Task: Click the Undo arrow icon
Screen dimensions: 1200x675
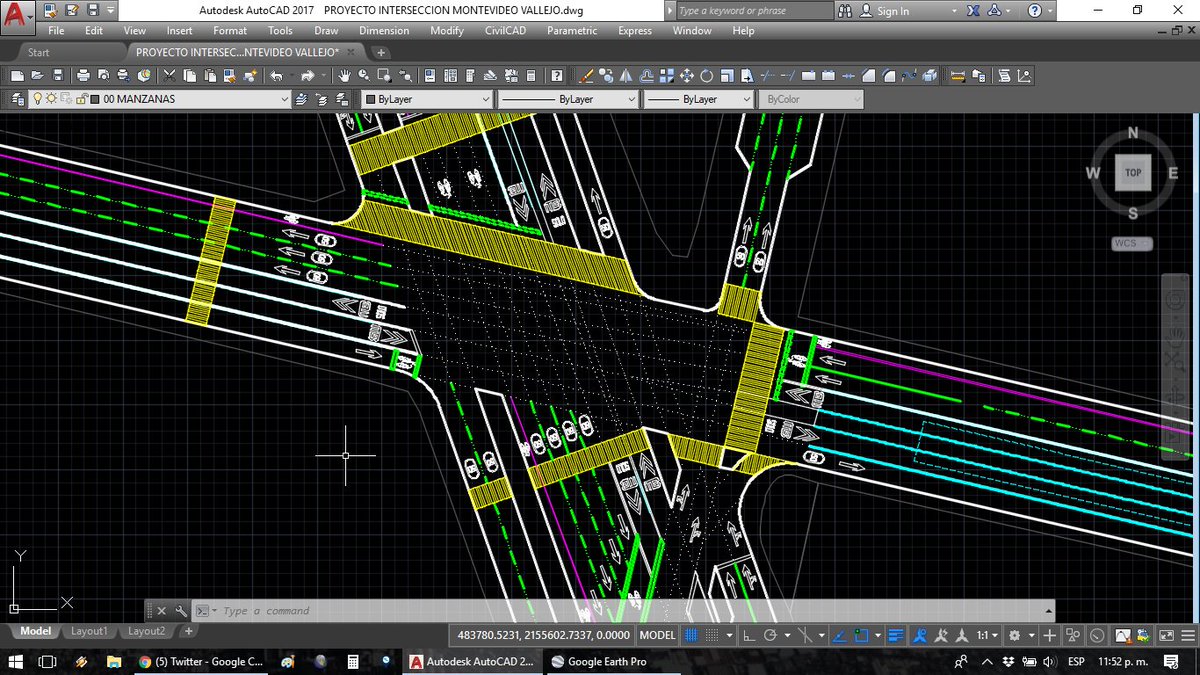Action: coord(277,75)
